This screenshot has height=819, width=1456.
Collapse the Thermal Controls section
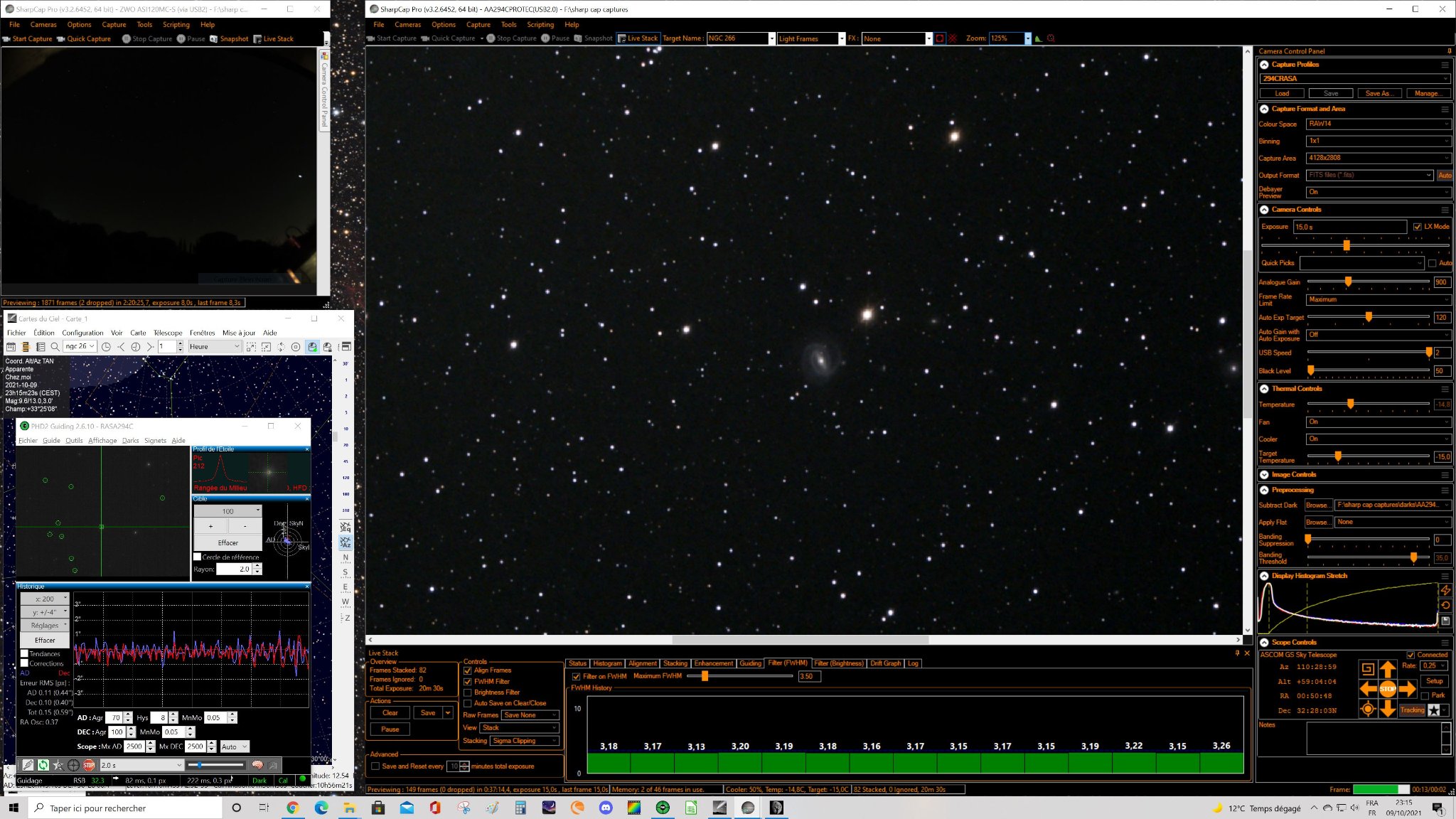(x=1264, y=389)
